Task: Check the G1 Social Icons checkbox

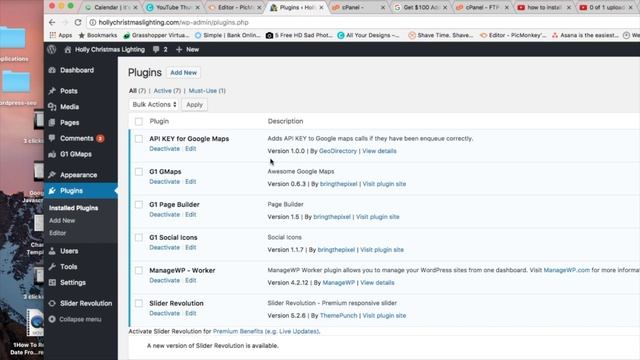Action: pyautogui.click(x=139, y=238)
